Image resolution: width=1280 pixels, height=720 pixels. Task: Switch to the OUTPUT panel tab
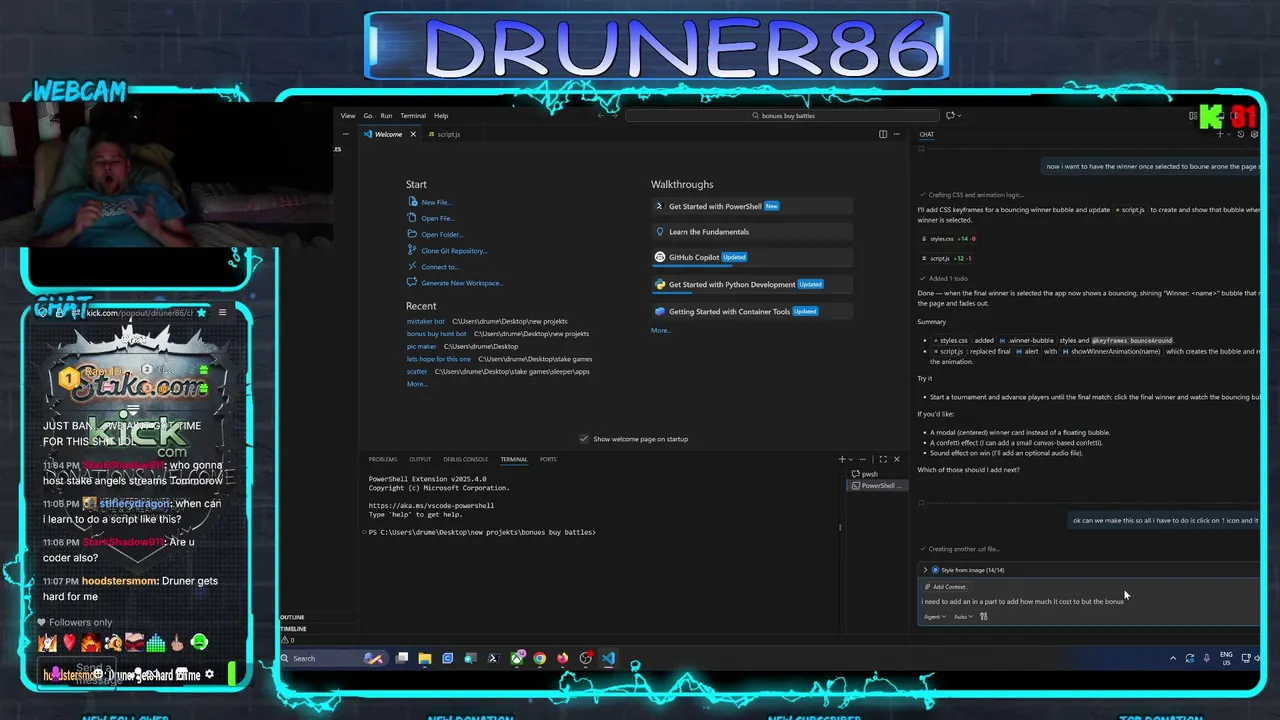click(x=419, y=459)
